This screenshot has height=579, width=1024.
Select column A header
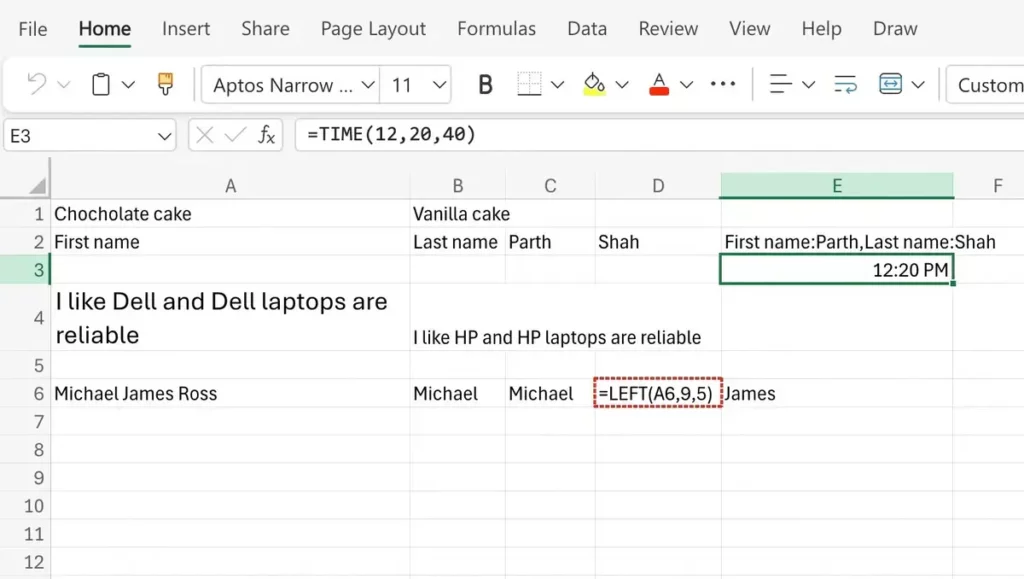[x=231, y=186]
